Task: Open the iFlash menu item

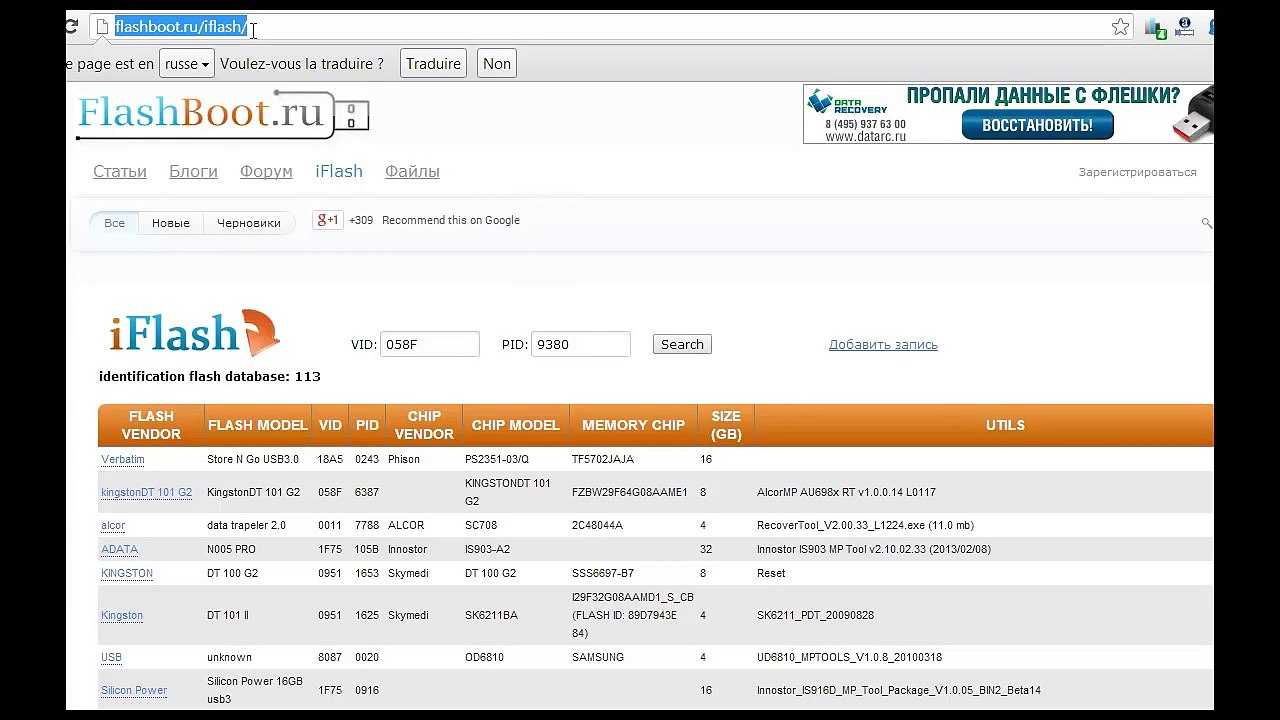Action: [339, 171]
